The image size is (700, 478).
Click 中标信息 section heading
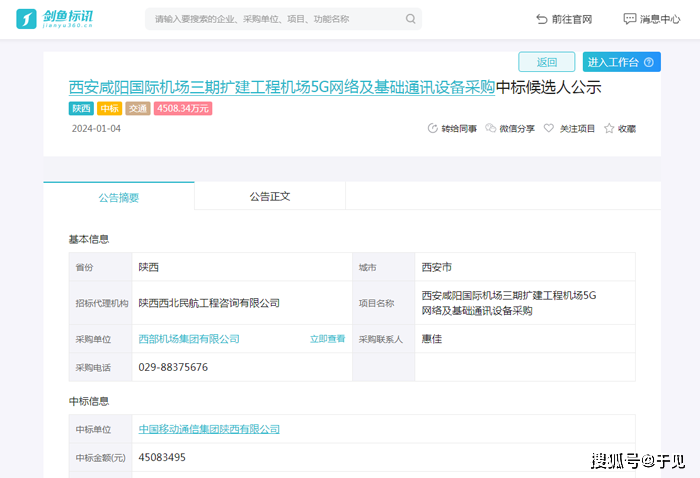coord(89,401)
